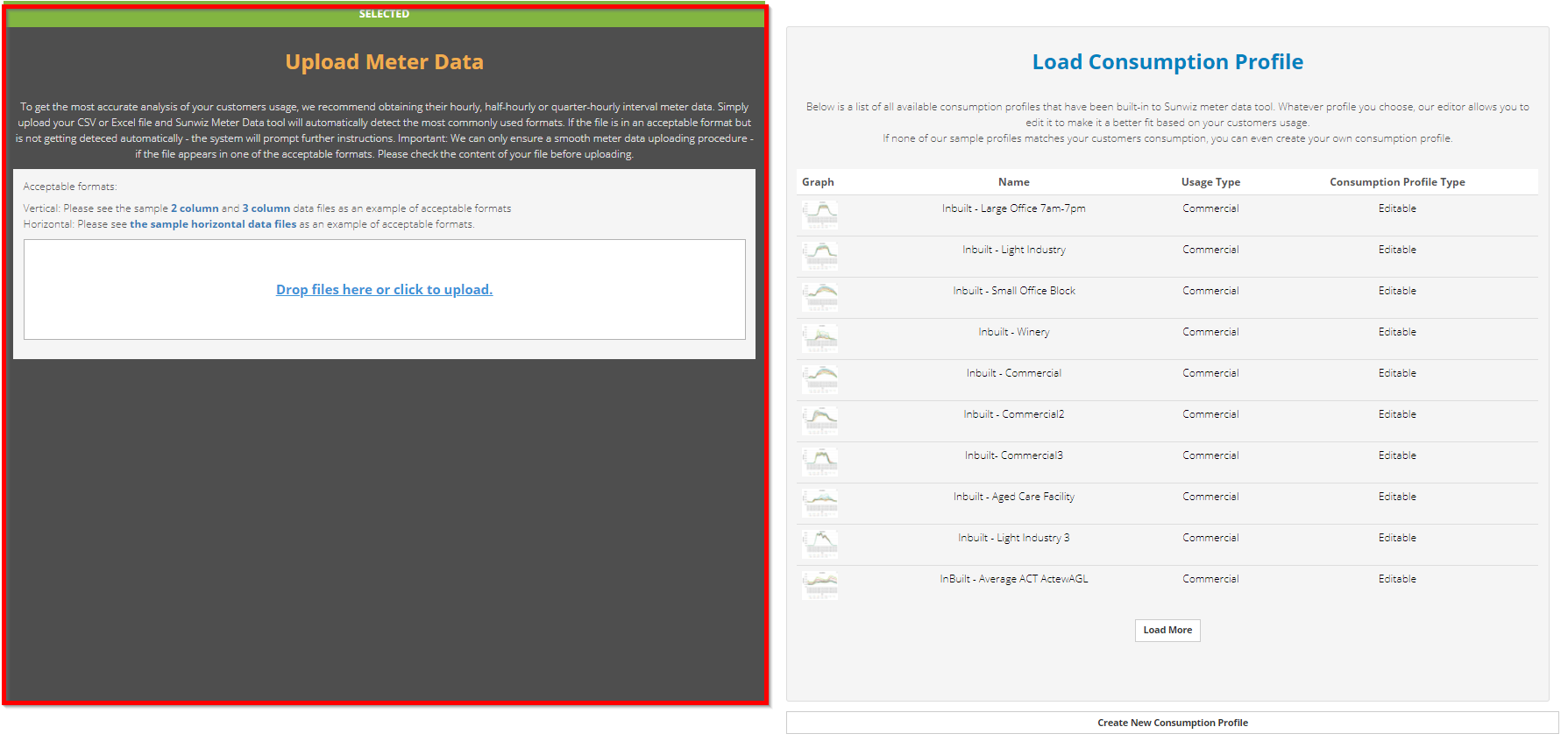Open the 2 column sample file link
1568x741 pixels.
pyautogui.click(x=195, y=208)
